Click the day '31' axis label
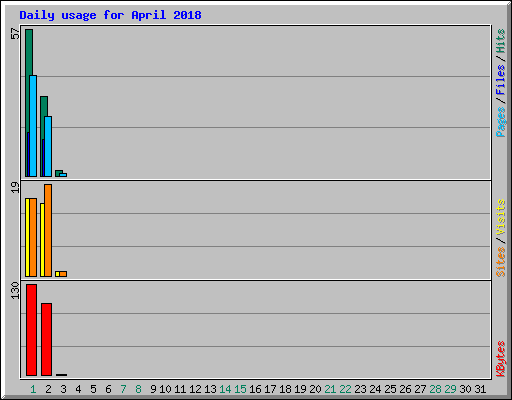The width and height of the screenshot is (512, 400). 480,389
